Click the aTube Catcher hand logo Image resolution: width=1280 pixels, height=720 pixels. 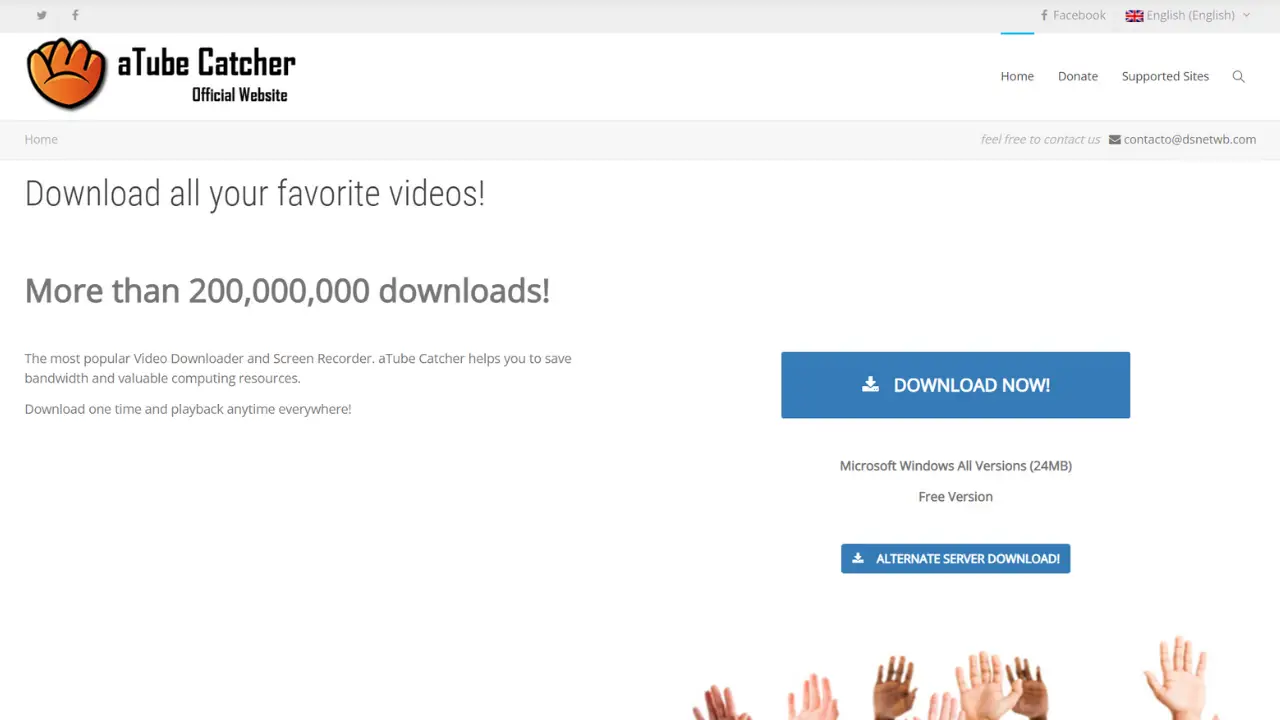point(66,73)
